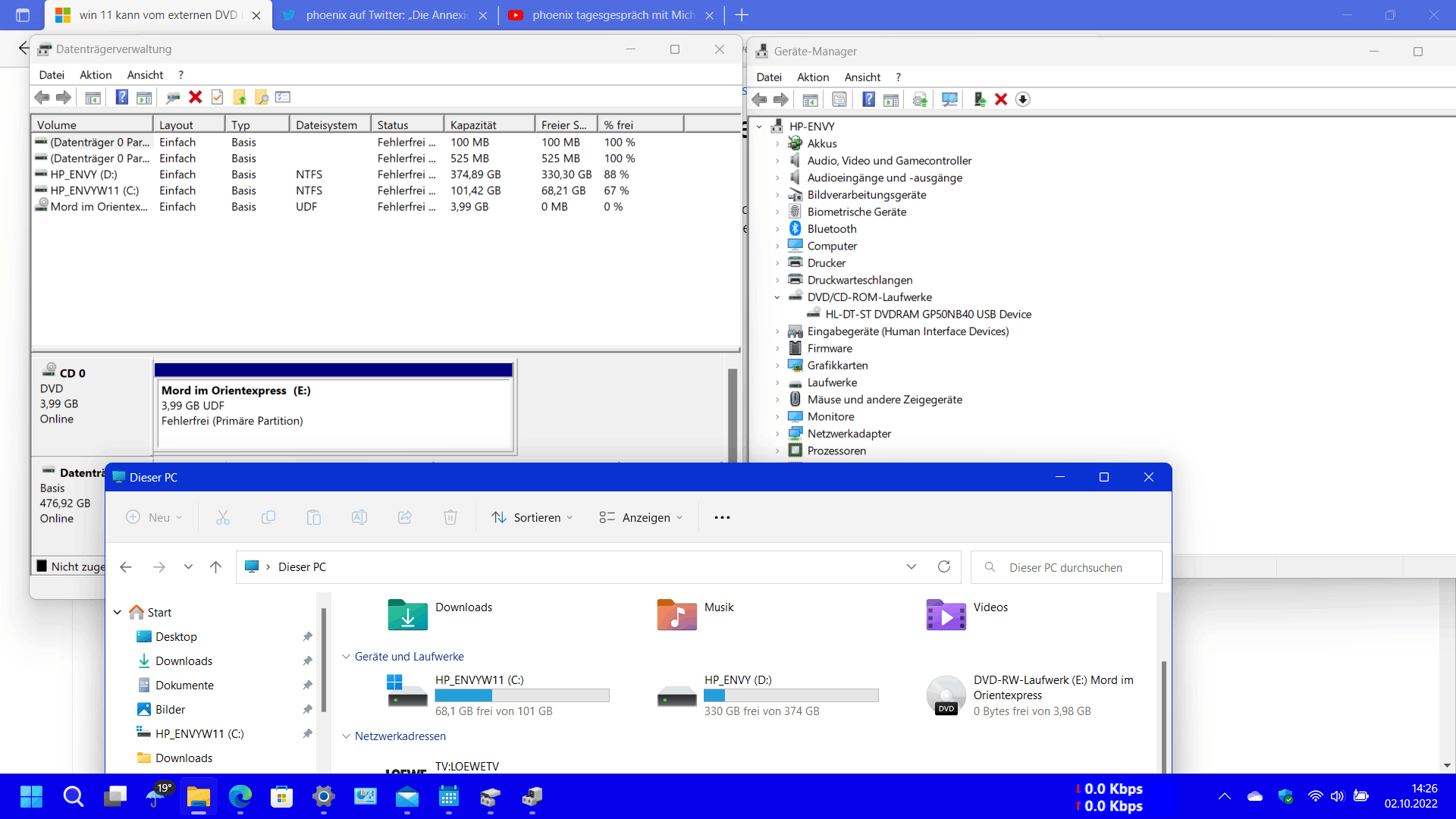Image resolution: width=1456 pixels, height=819 pixels.
Task: Click scan for hardware changes monitor icon
Action: [949, 99]
